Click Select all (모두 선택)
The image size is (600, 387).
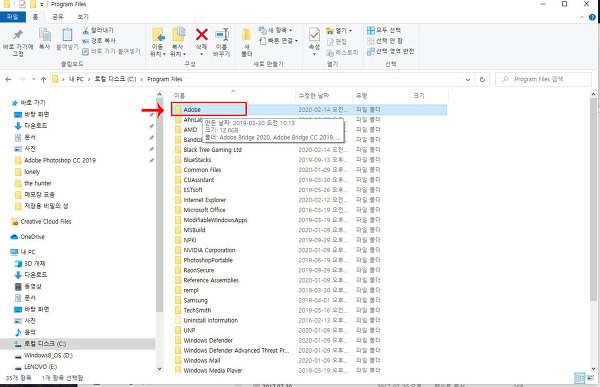pyautogui.click(x=384, y=30)
